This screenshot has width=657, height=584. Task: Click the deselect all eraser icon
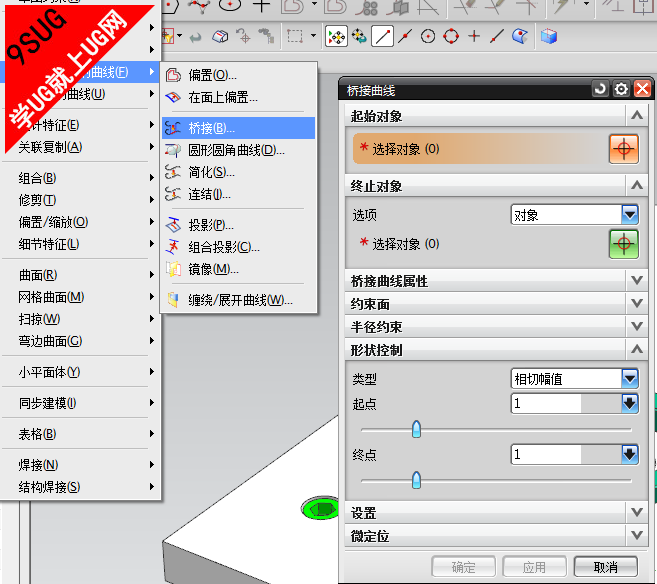coord(220,36)
